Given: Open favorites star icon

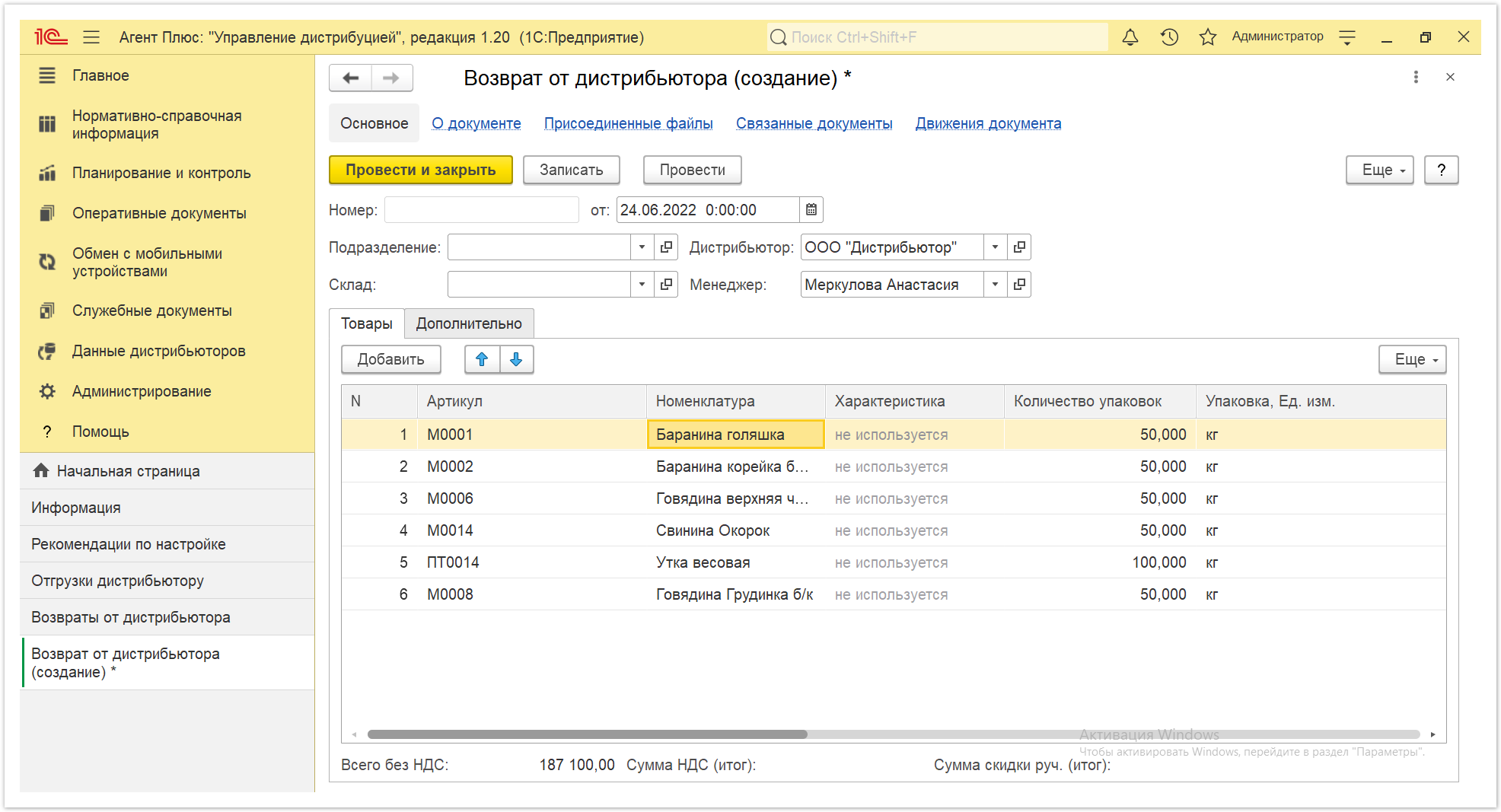Looking at the screenshot, I should coord(1207,37).
